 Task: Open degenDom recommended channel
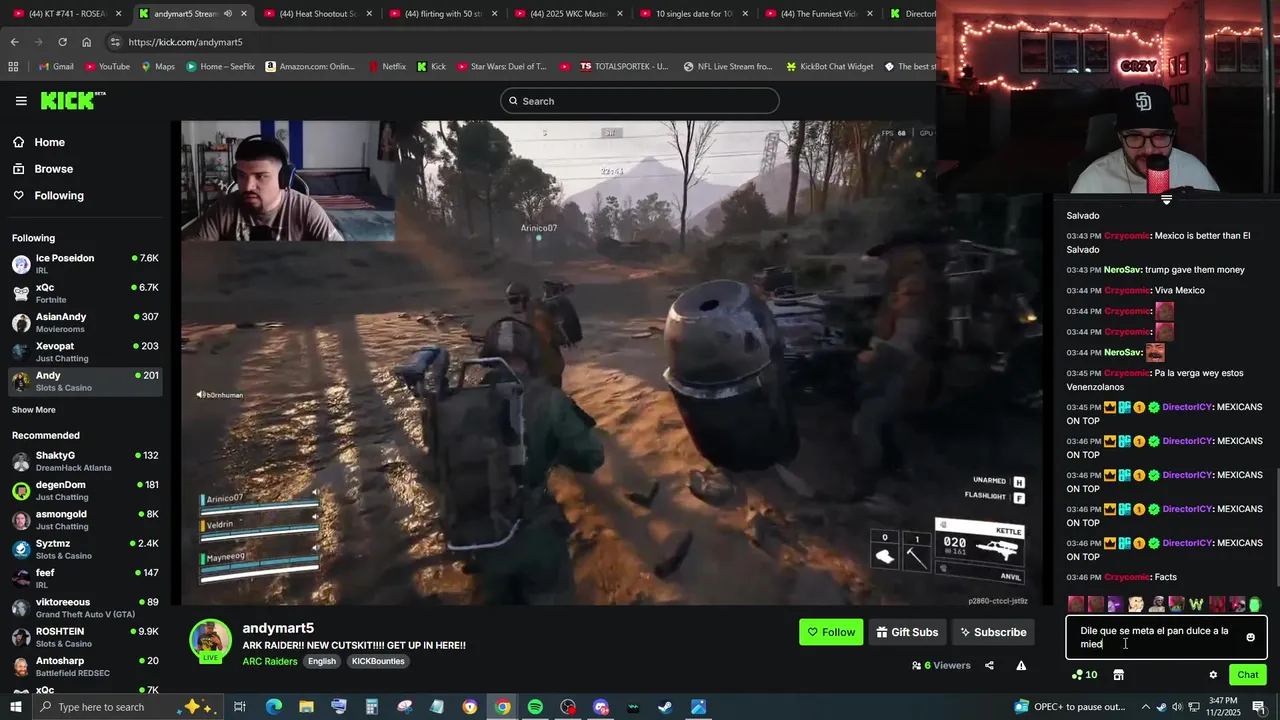click(x=85, y=490)
